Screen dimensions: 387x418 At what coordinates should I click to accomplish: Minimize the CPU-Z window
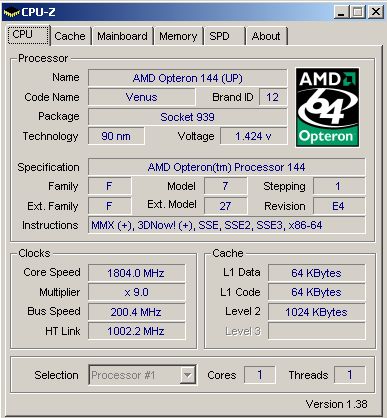(341, 12)
